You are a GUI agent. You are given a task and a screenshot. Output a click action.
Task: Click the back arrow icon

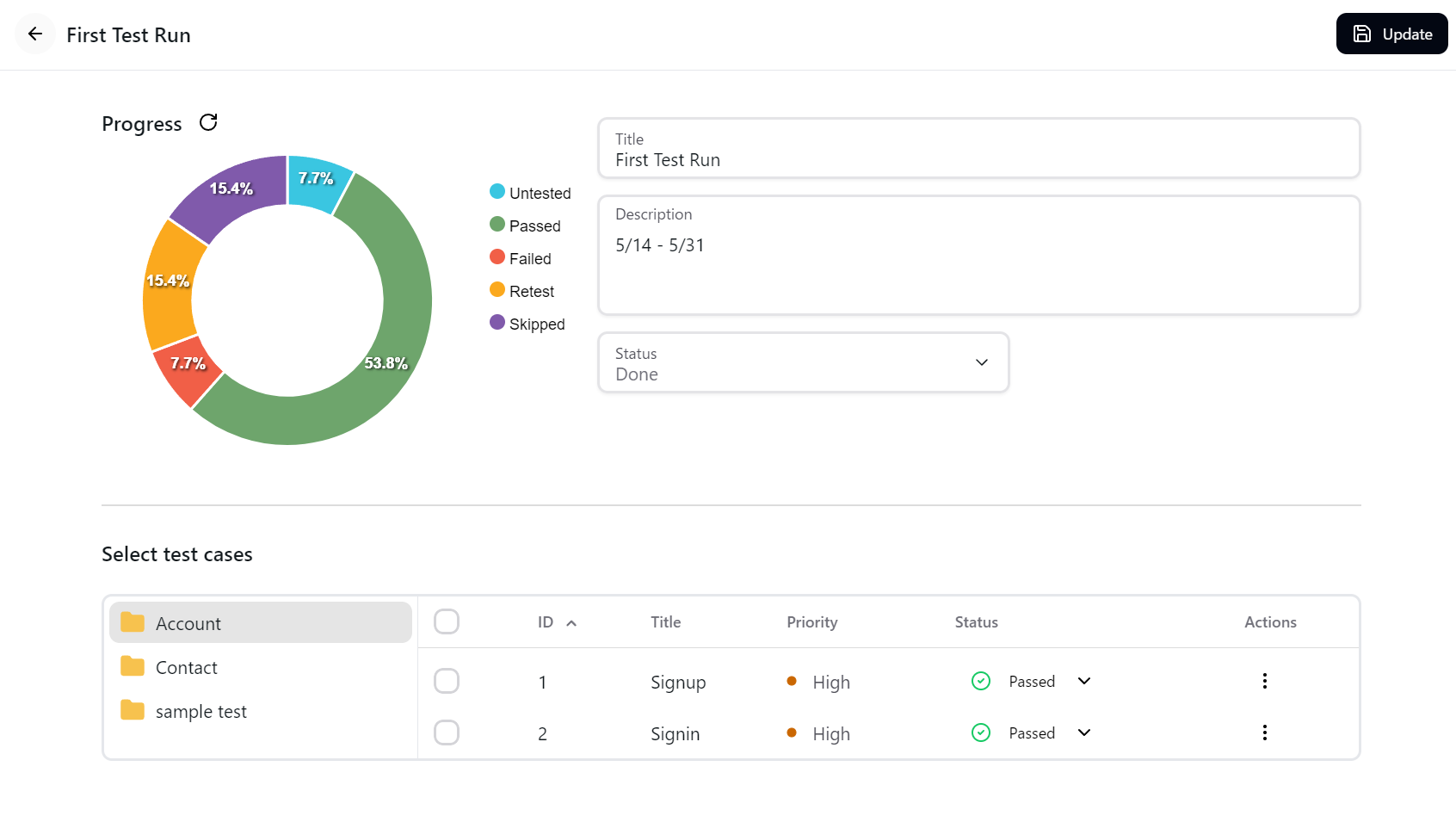[x=35, y=34]
